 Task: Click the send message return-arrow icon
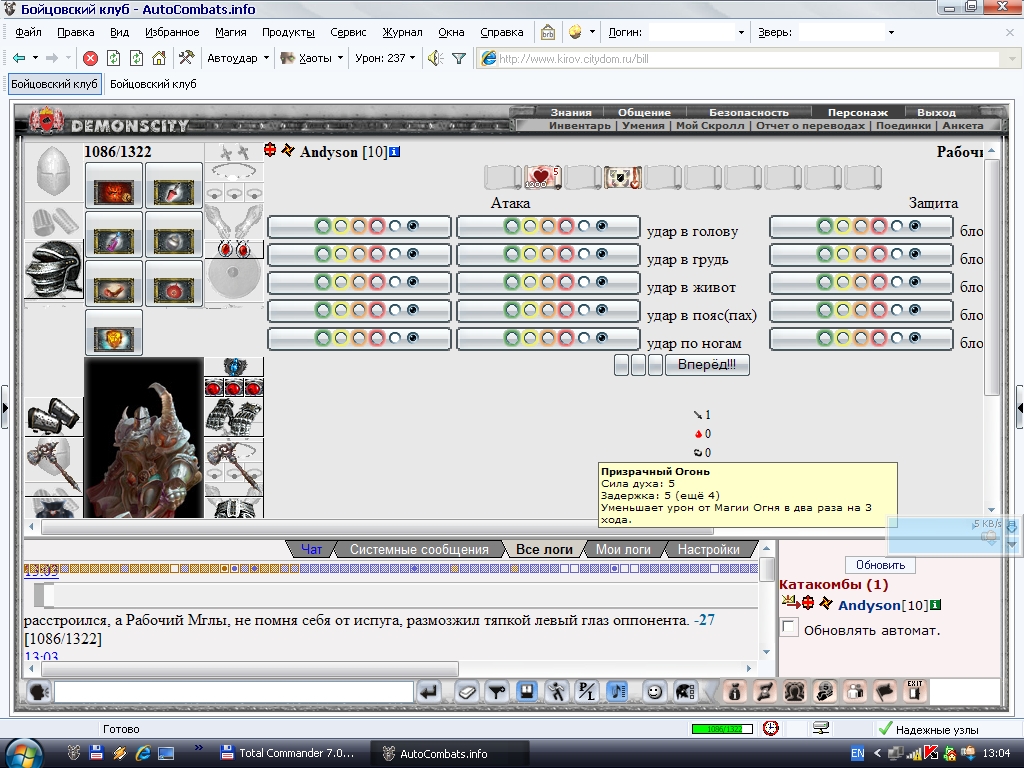[429, 692]
